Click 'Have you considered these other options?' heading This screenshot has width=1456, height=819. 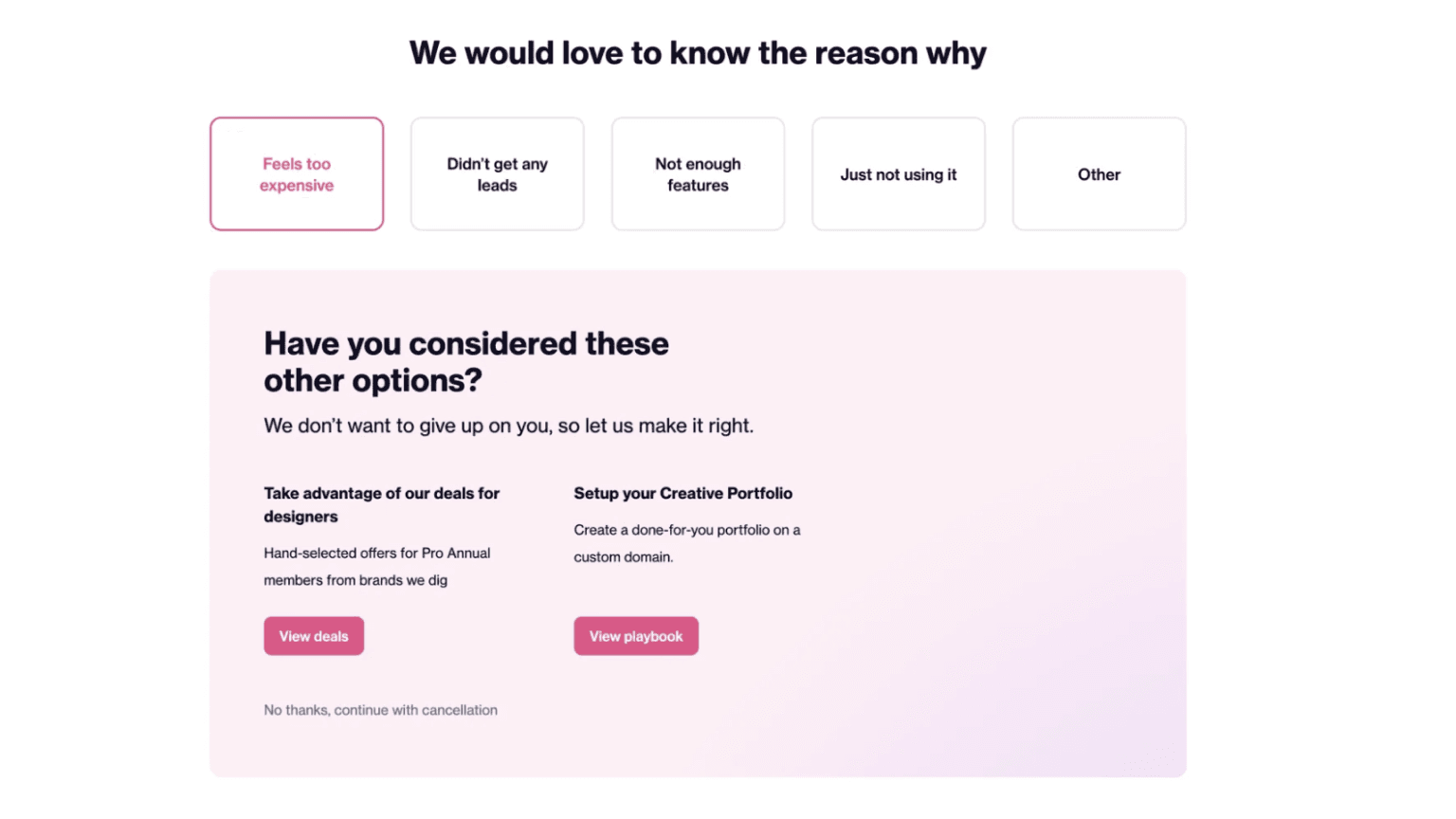465,361
